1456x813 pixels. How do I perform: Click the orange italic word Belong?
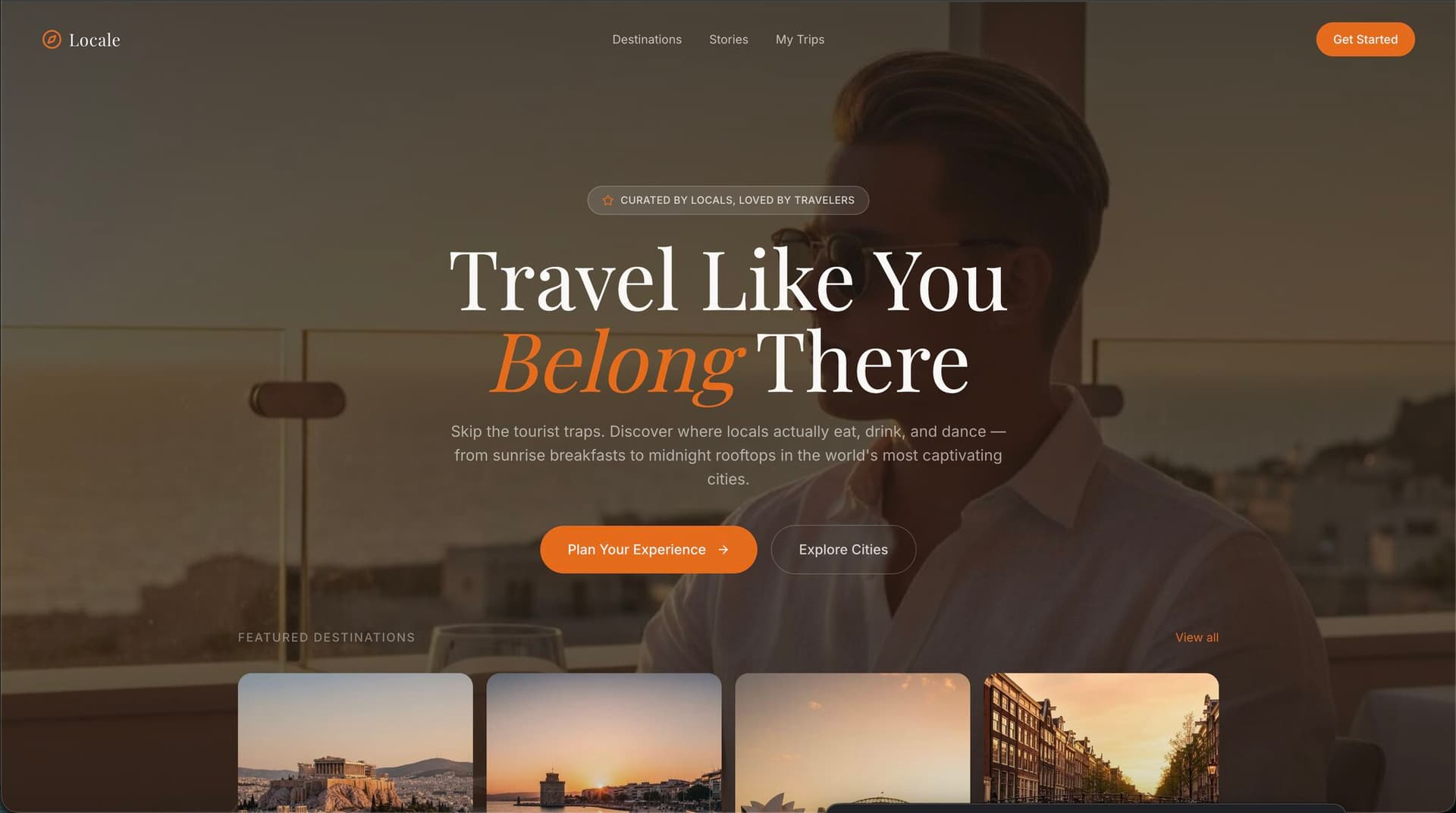[616, 364]
